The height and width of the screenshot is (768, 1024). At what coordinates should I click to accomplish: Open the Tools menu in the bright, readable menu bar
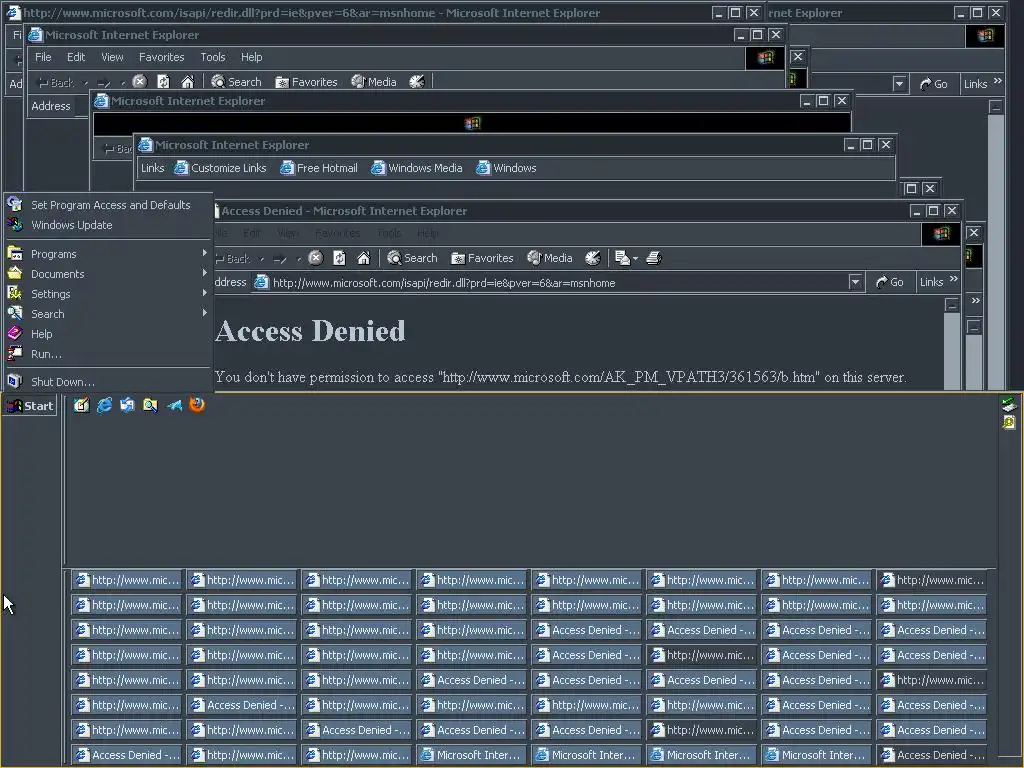click(x=213, y=57)
